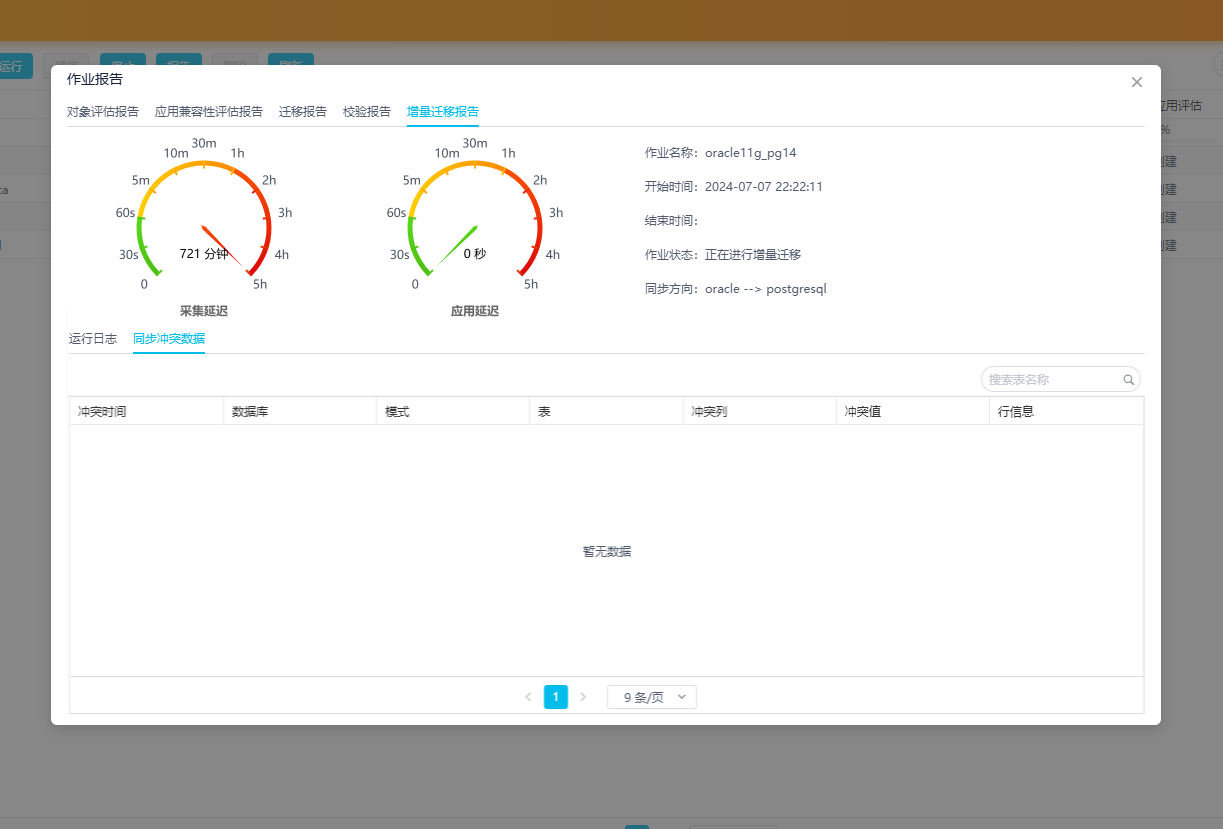This screenshot has width=1223, height=829.
Task: Switch to the 对象评估报告 tab
Action: tap(103, 112)
